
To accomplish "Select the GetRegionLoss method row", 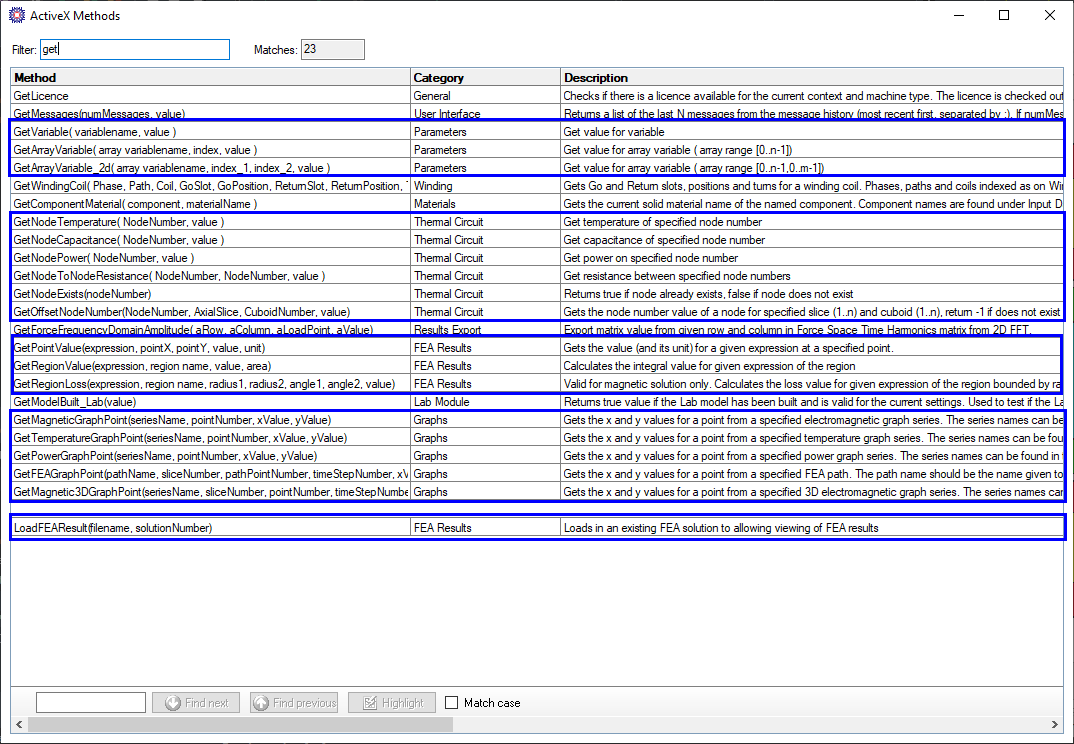I will [537, 384].
